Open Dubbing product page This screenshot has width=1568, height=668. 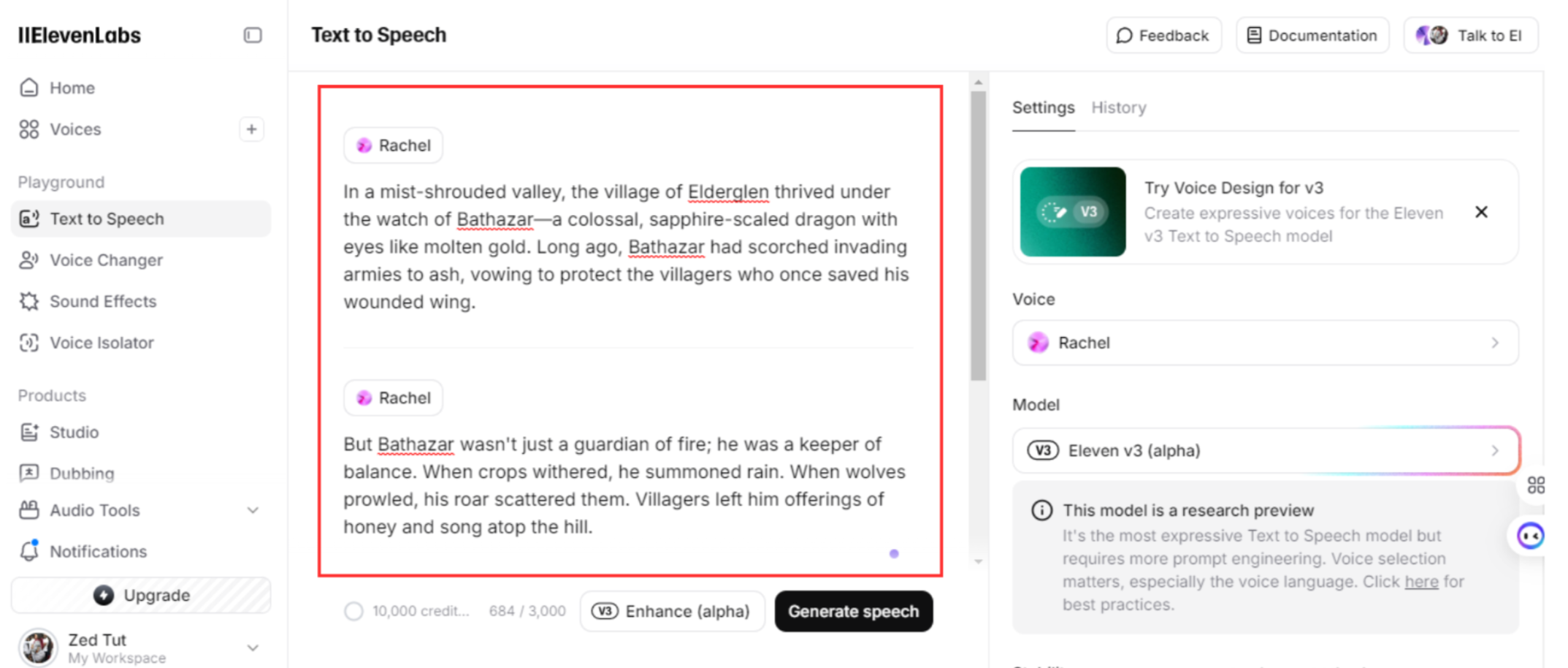coord(82,473)
